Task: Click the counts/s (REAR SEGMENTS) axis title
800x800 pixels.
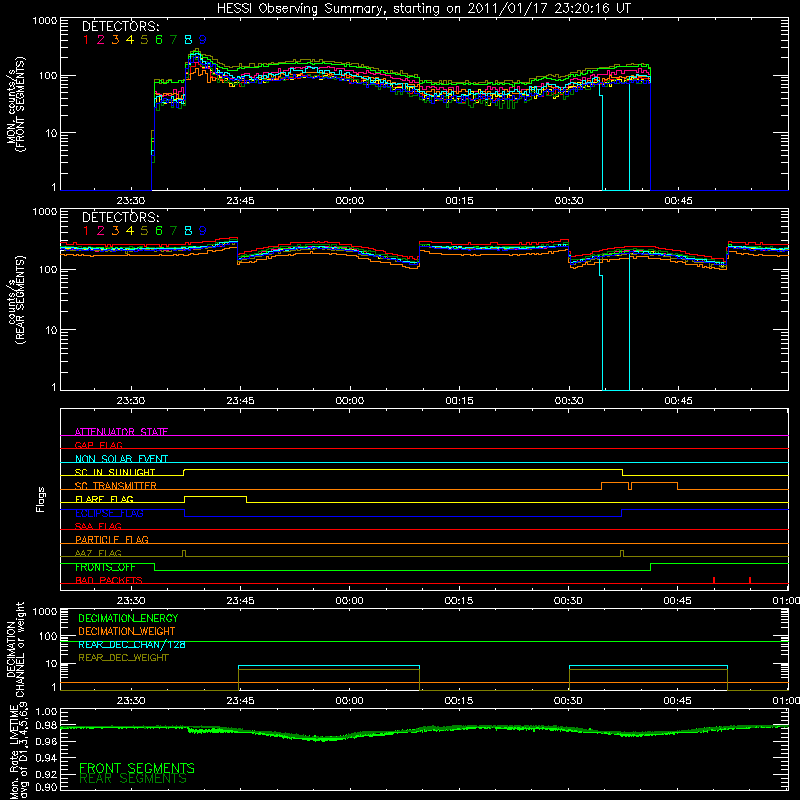Action: (15, 301)
